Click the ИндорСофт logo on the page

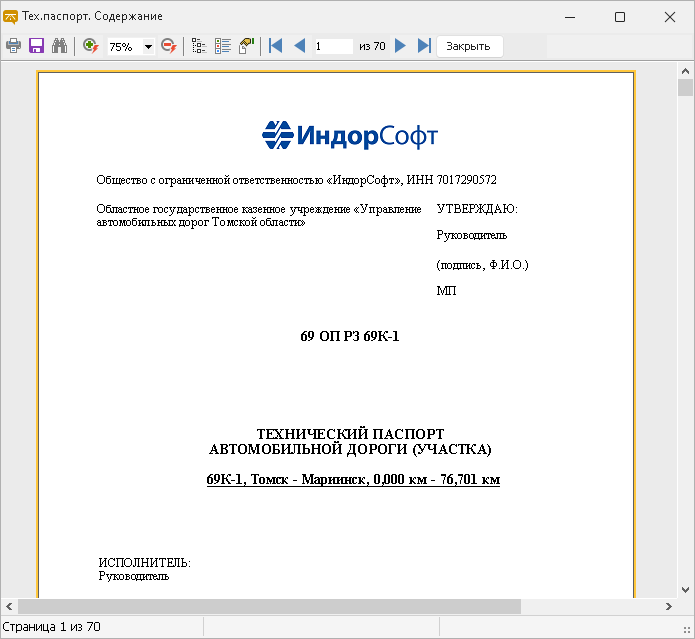[x=350, y=135]
